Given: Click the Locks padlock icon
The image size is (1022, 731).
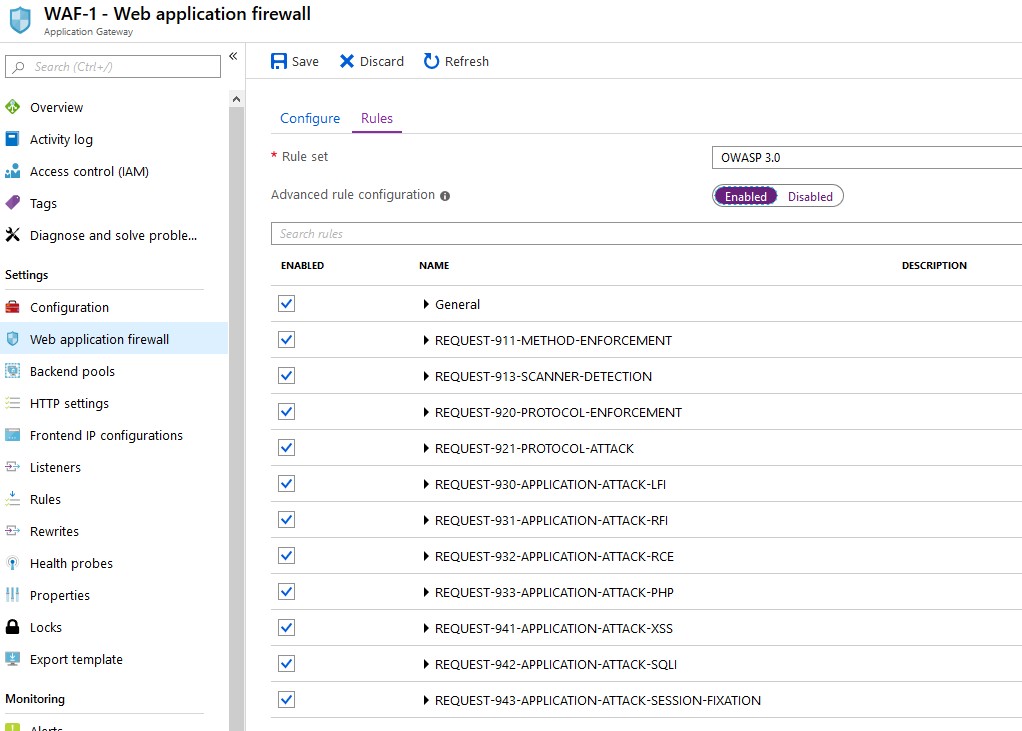Looking at the screenshot, I should tap(12, 627).
